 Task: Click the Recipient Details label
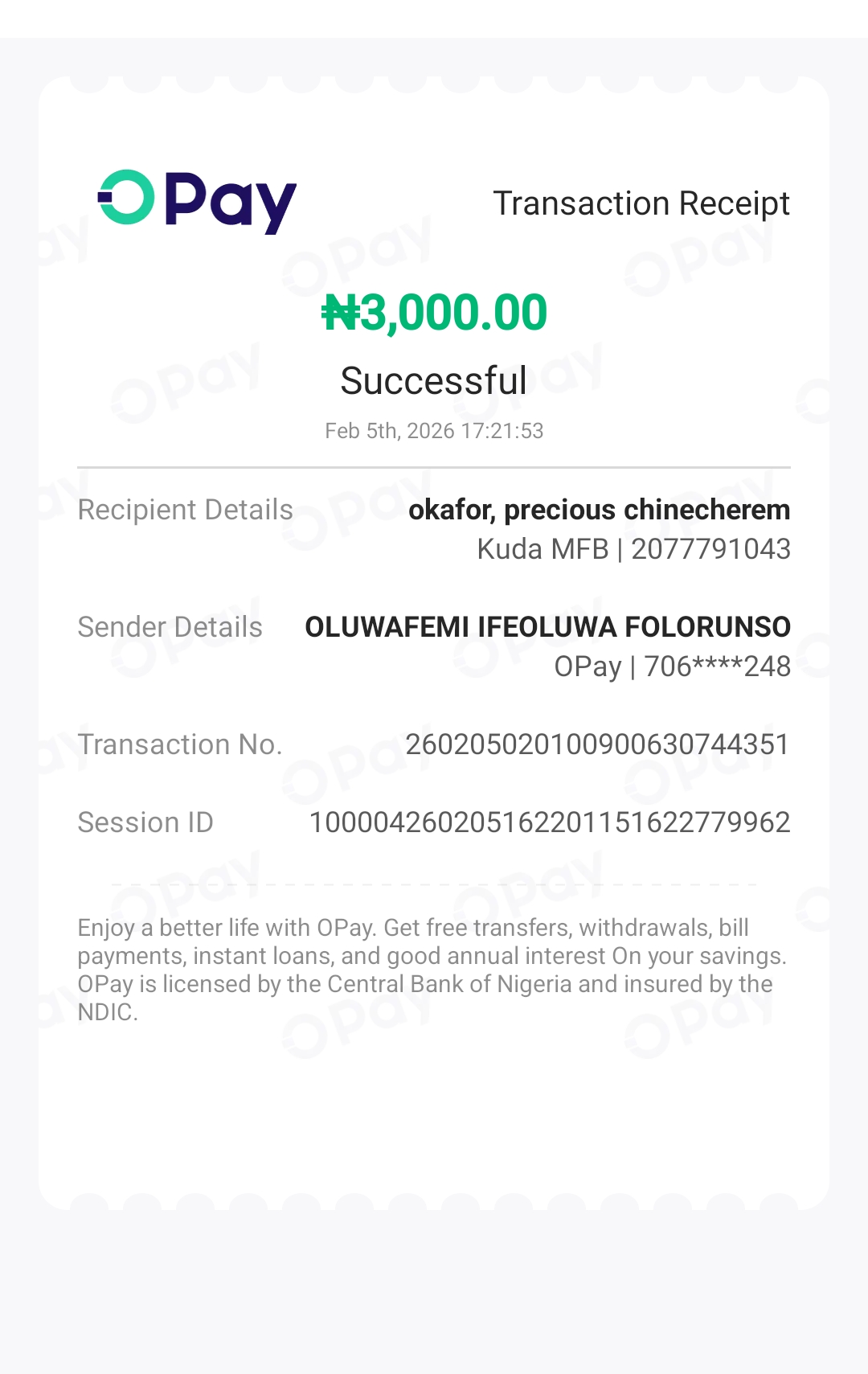(185, 510)
